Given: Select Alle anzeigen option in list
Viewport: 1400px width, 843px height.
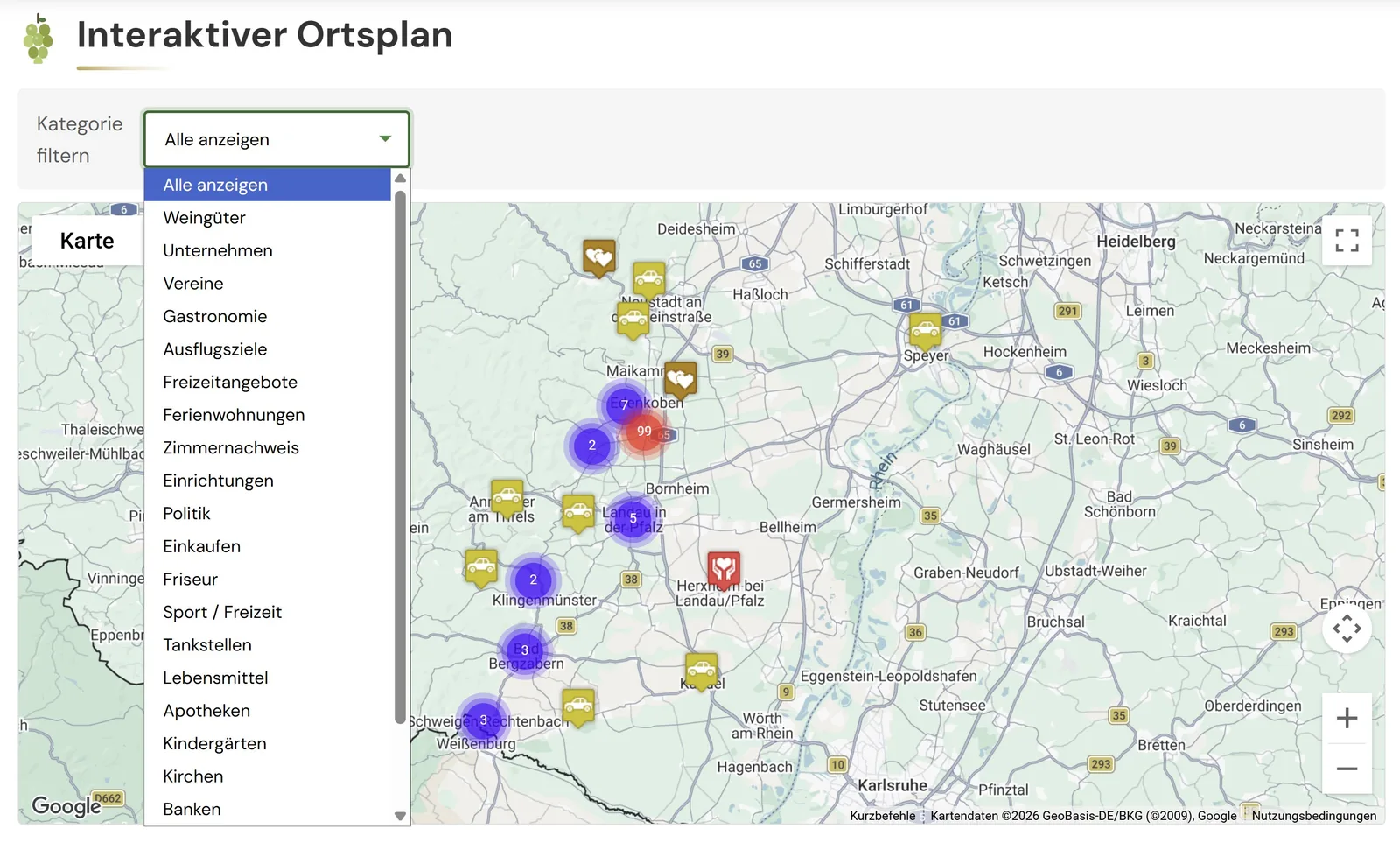Looking at the screenshot, I should [x=268, y=185].
